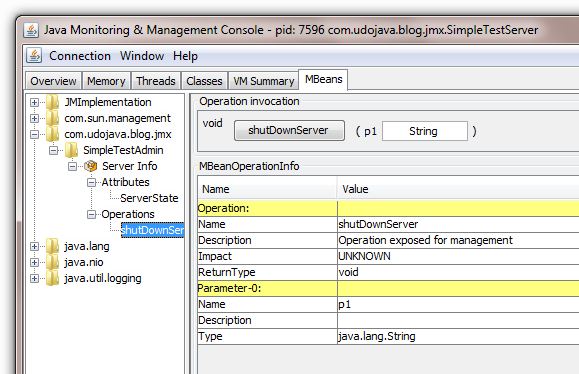Click the Server Info MBean icon
Image resolution: width=579 pixels, height=374 pixels.
(90, 166)
